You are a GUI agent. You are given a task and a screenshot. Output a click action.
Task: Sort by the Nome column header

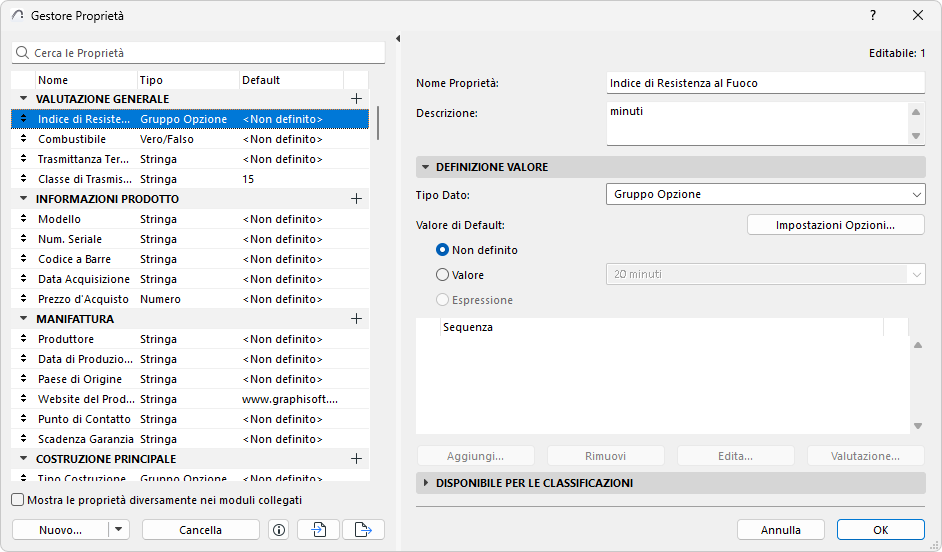[x=86, y=80]
